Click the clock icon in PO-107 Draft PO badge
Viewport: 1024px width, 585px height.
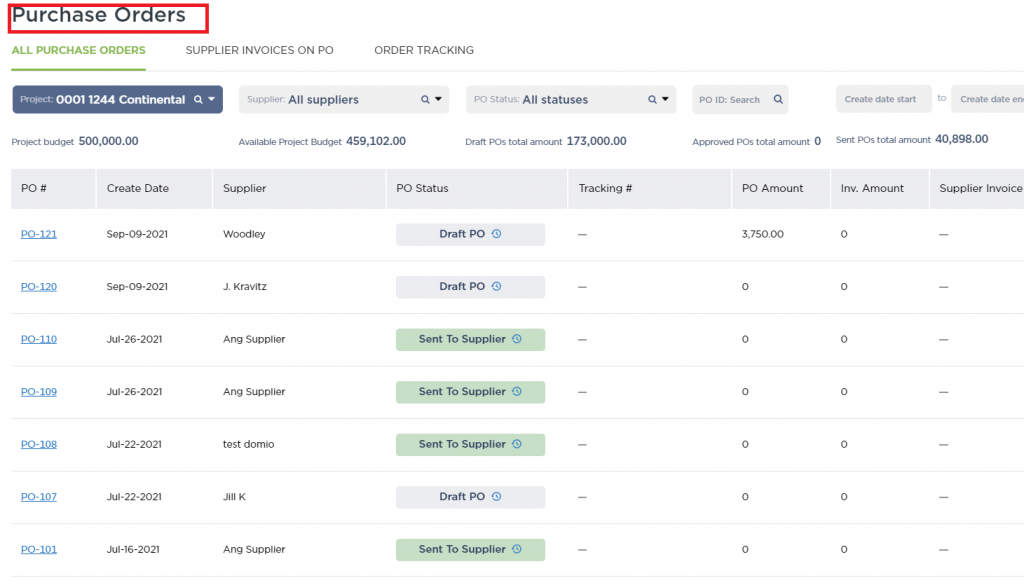(x=497, y=497)
